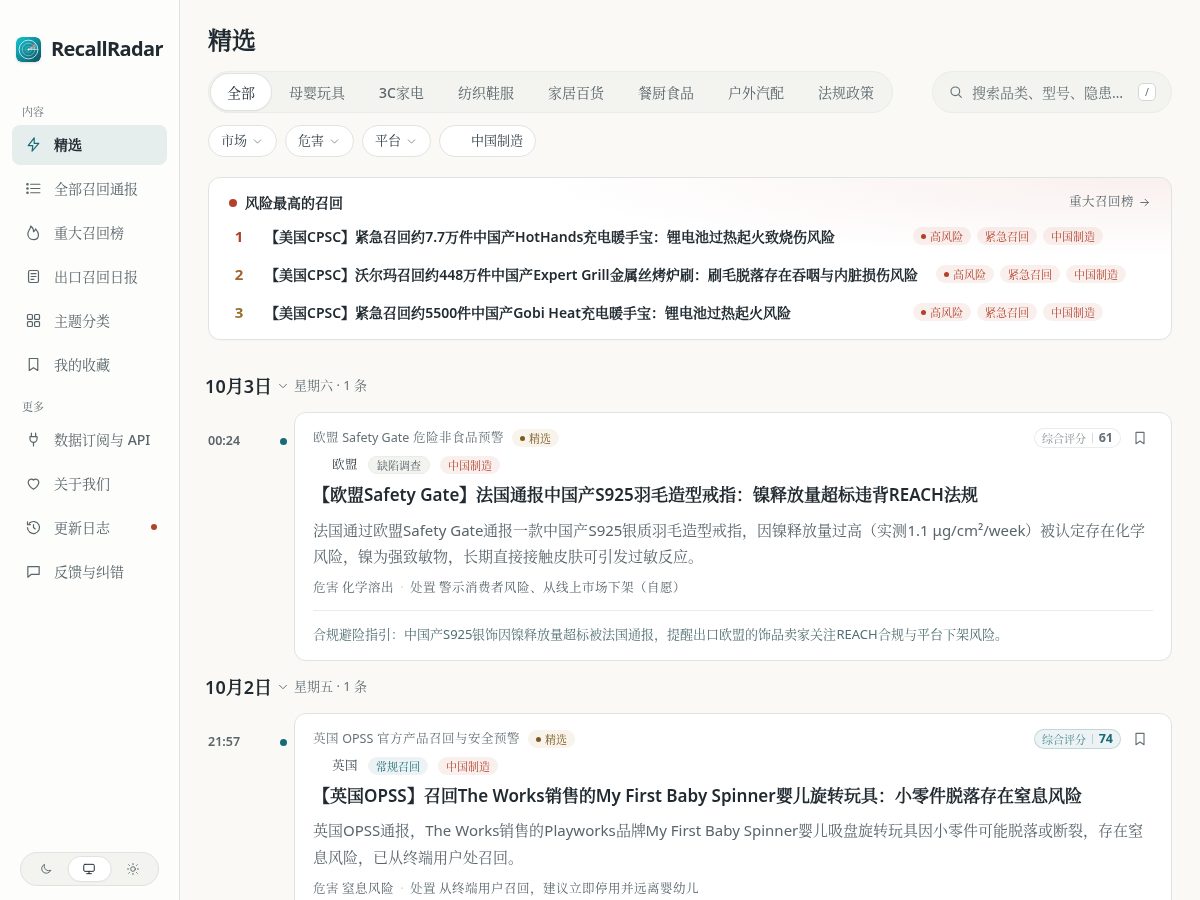
Task: Open the 重大召回榜 arrow link
Action: [x=1110, y=202]
